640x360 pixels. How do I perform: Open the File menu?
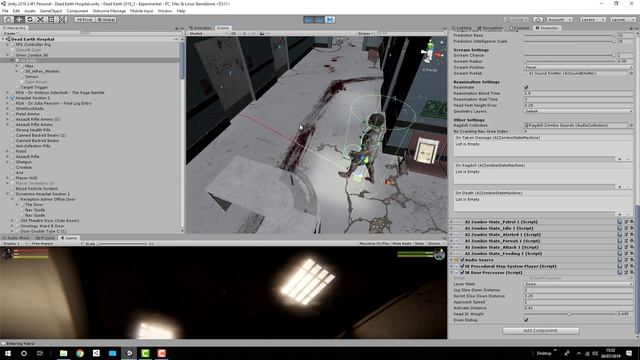coord(5,11)
